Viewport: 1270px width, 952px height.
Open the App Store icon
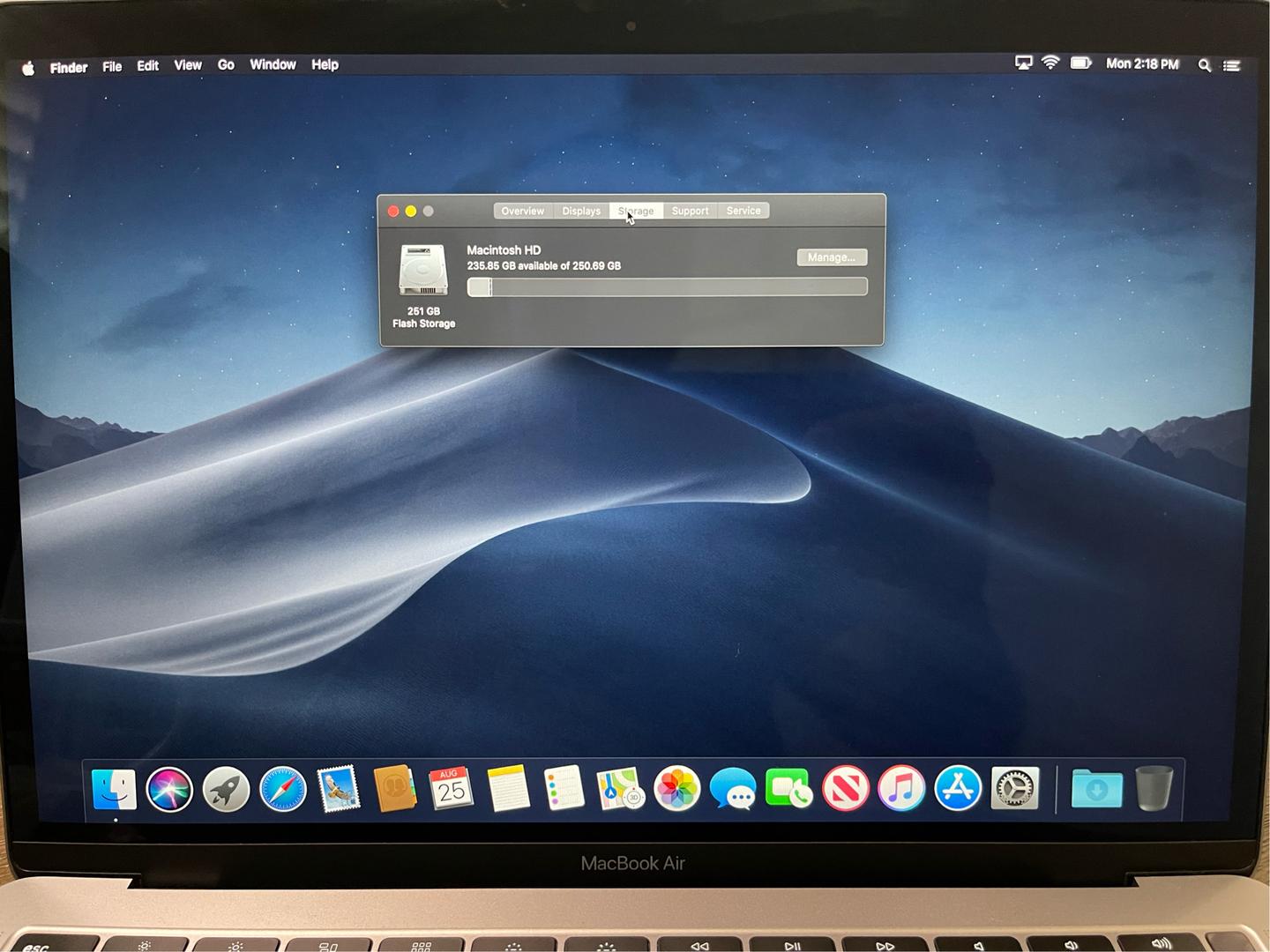coord(958,789)
